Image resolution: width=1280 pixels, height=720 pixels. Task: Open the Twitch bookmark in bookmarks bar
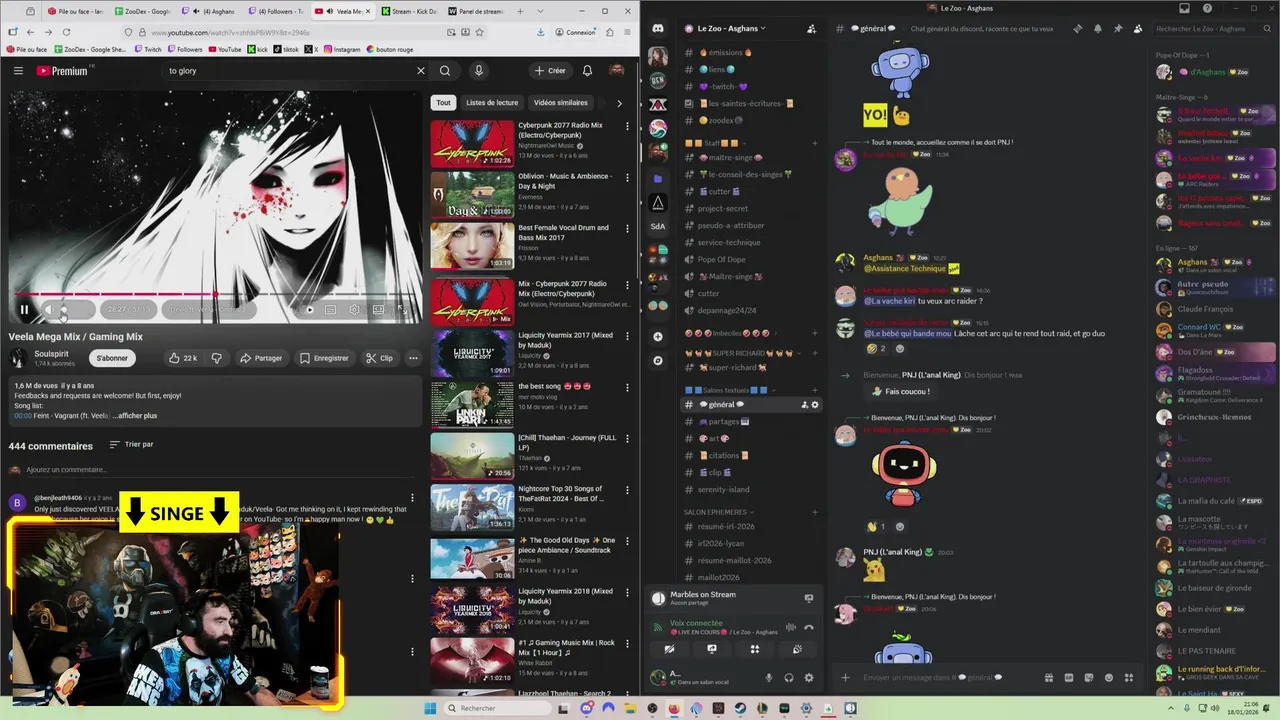147,49
